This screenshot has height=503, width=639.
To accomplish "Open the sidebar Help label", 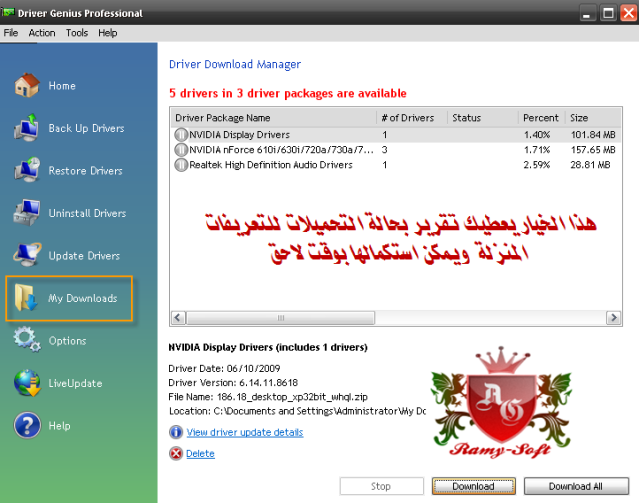I will 59,426.
